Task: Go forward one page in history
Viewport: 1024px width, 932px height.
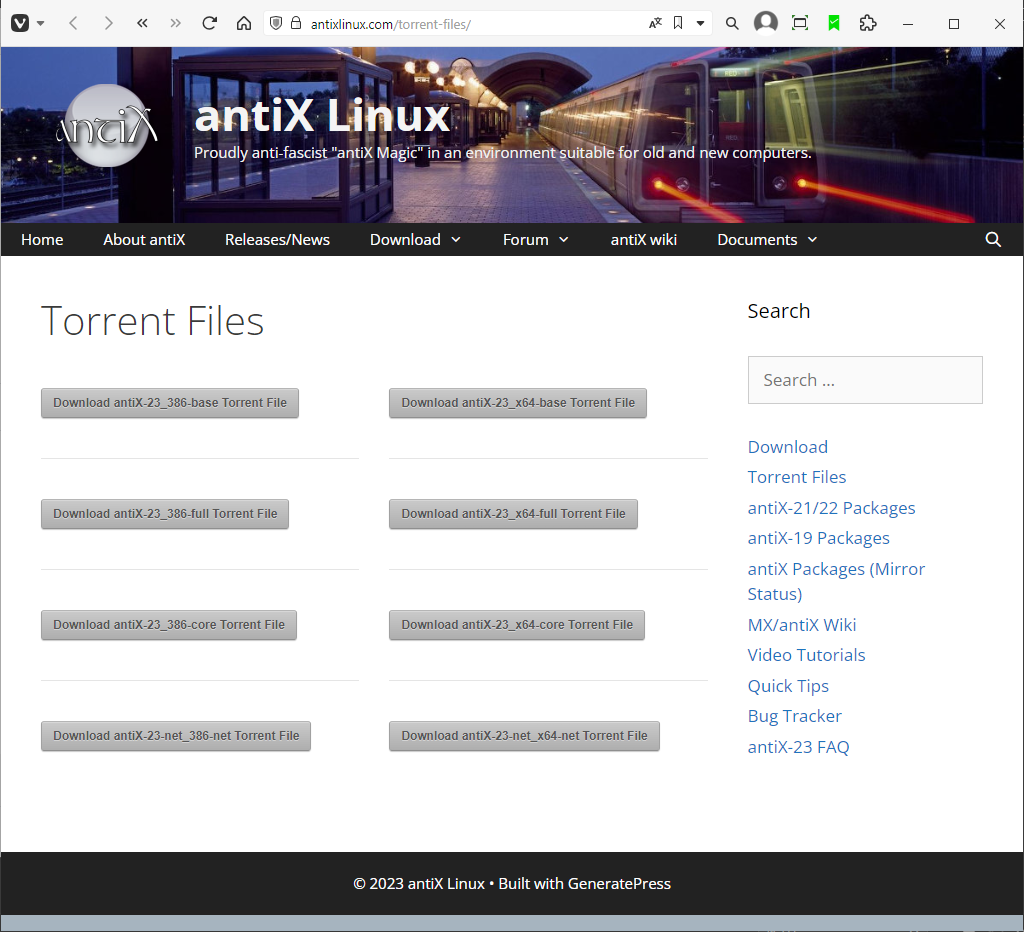Action: [x=108, y=24]
